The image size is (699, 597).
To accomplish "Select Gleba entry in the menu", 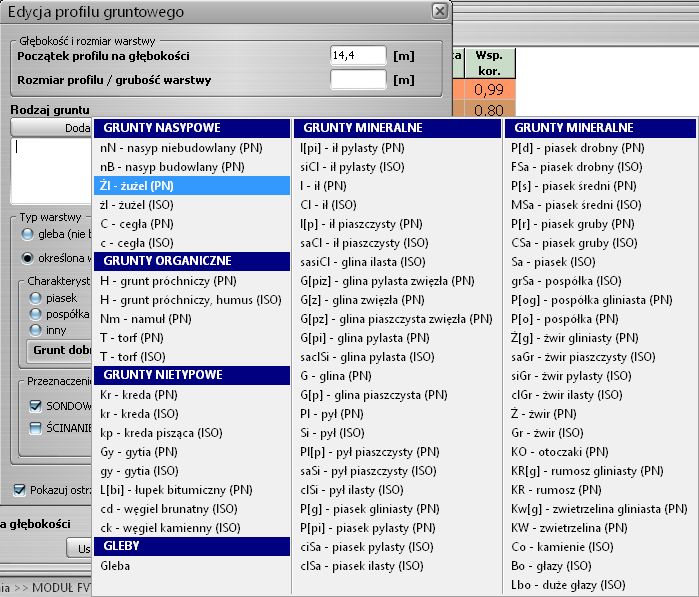I will tap(116, 565).
